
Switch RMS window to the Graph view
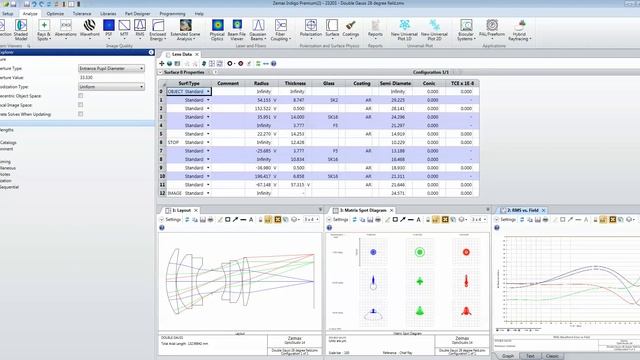point(508,356)
